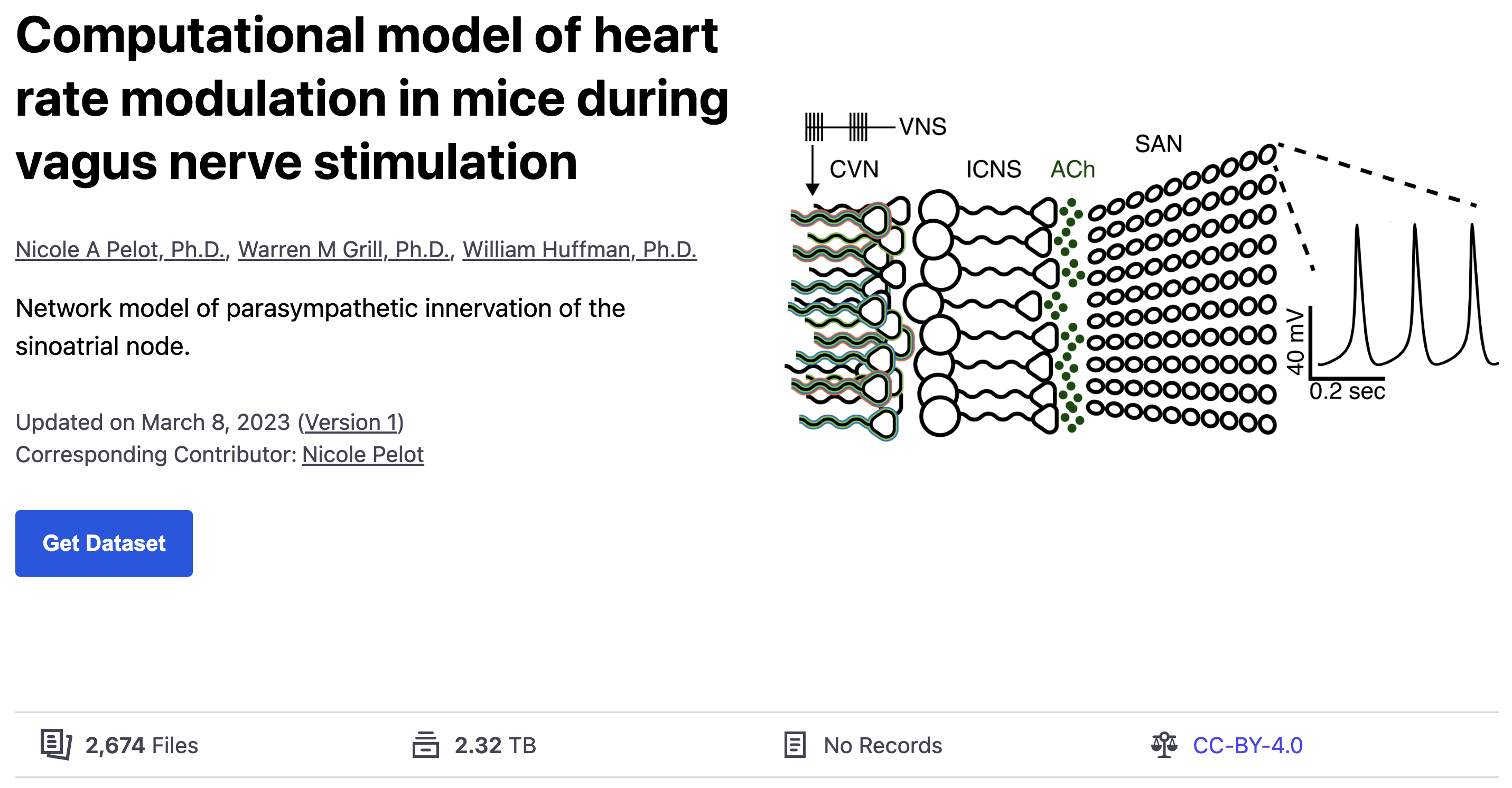
Task: Open author Nicole A Pelot's profile link
Action: pyautogui.click(x=120, y=250)
